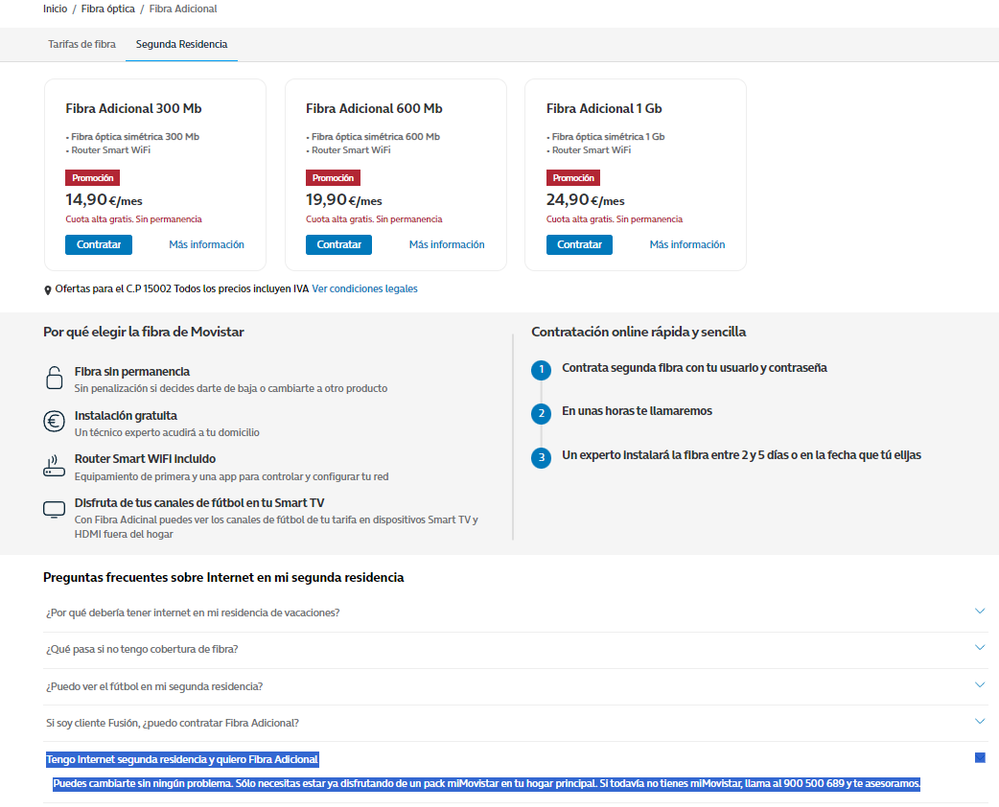
Task: Click Contratar for Fibra Adicional 300 Mb
Action: tap(98, 245)
